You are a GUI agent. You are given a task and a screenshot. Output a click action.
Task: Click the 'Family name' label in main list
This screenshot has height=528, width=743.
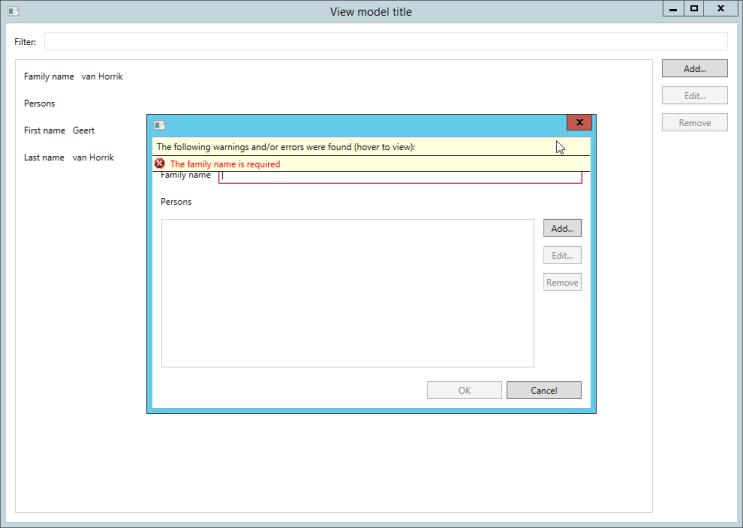tap(49, 76)
